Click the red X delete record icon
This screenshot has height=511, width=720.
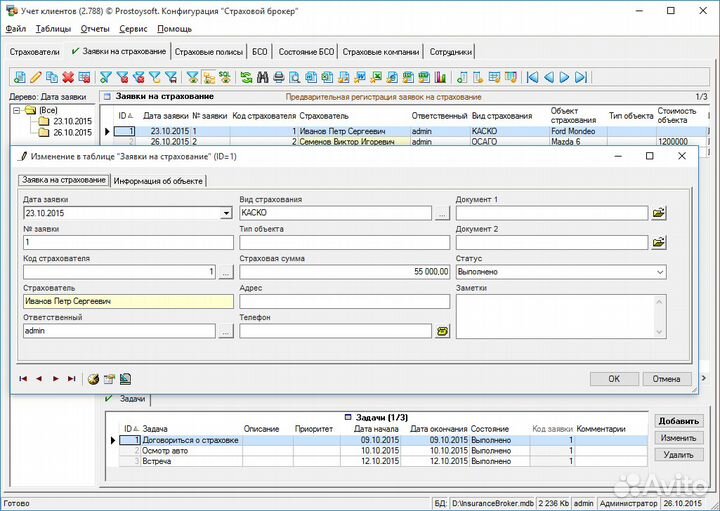[x=68, y=77]
